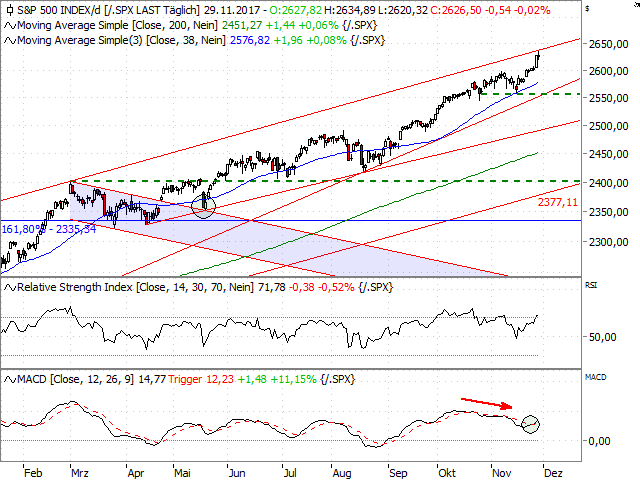
Task: Click the MACD axis caption at right
Action: pyautogui.click(x=596, y=377)
